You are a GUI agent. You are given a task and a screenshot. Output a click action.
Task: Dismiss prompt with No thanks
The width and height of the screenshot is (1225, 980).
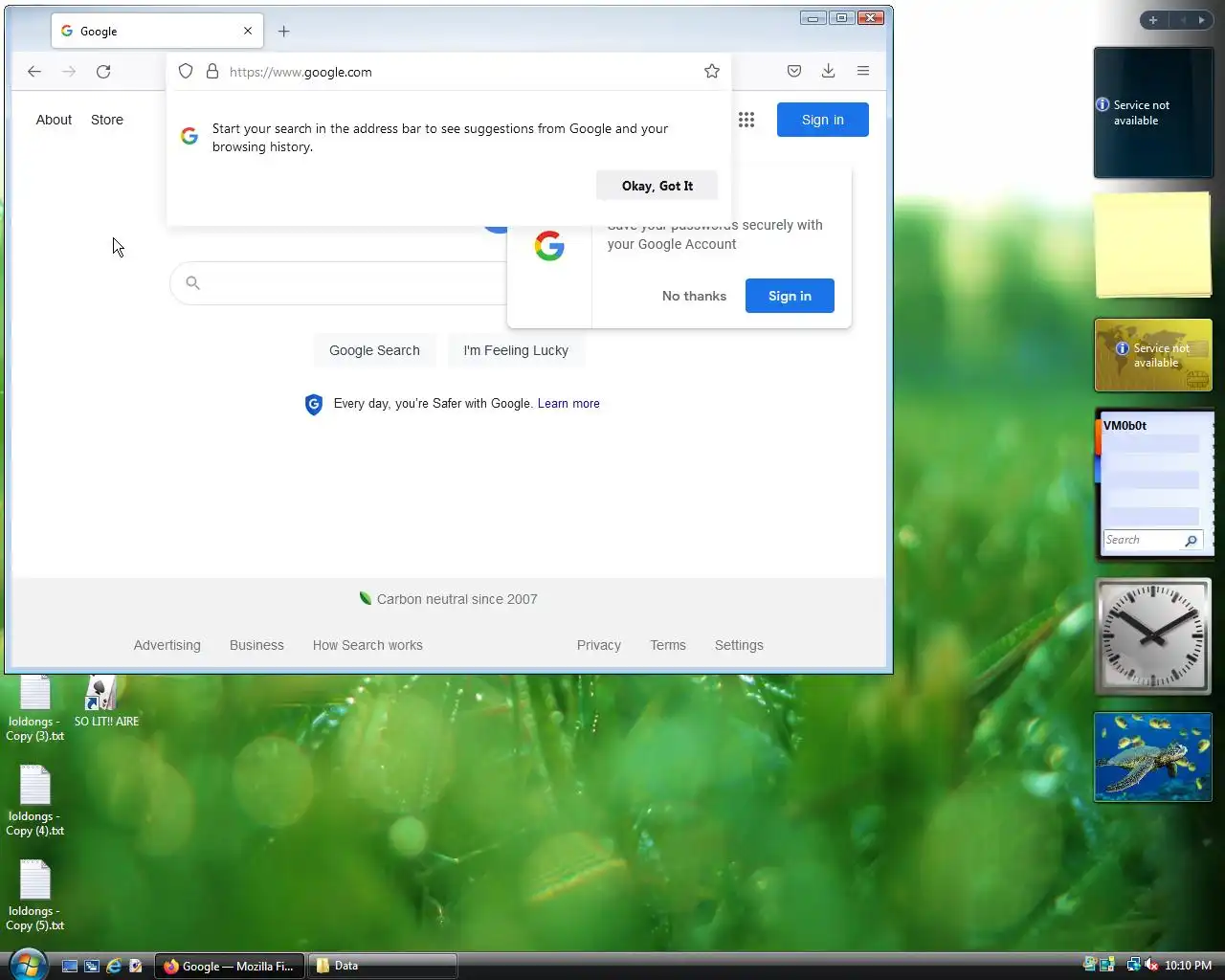[694, 296]
